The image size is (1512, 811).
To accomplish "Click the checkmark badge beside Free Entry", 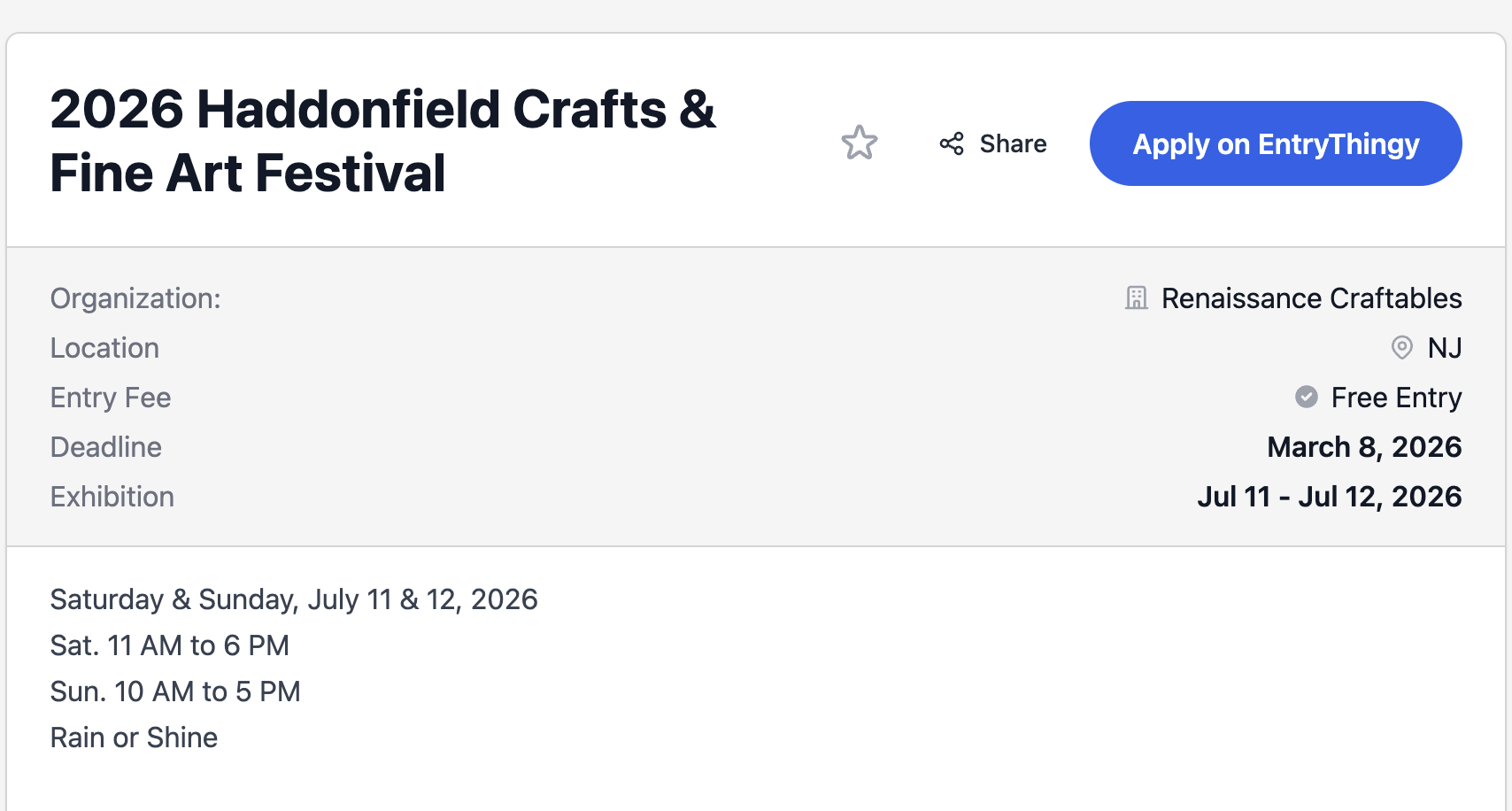I will (1307, 398).
